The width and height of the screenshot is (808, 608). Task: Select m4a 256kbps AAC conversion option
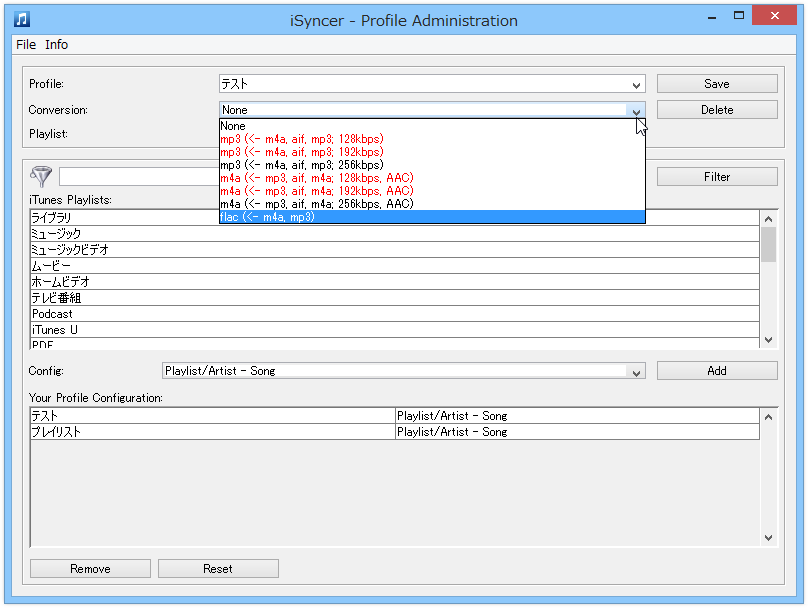tap(432, 204)
